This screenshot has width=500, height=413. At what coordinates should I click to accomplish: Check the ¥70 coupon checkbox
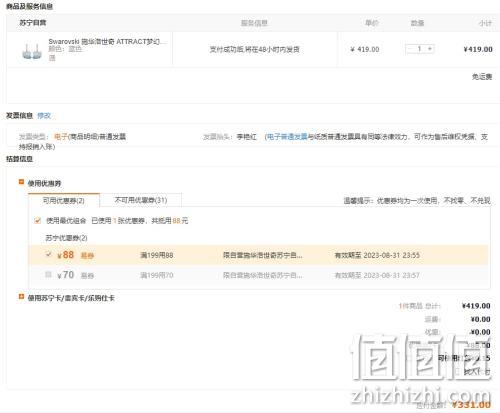click(x=48, y=275)
